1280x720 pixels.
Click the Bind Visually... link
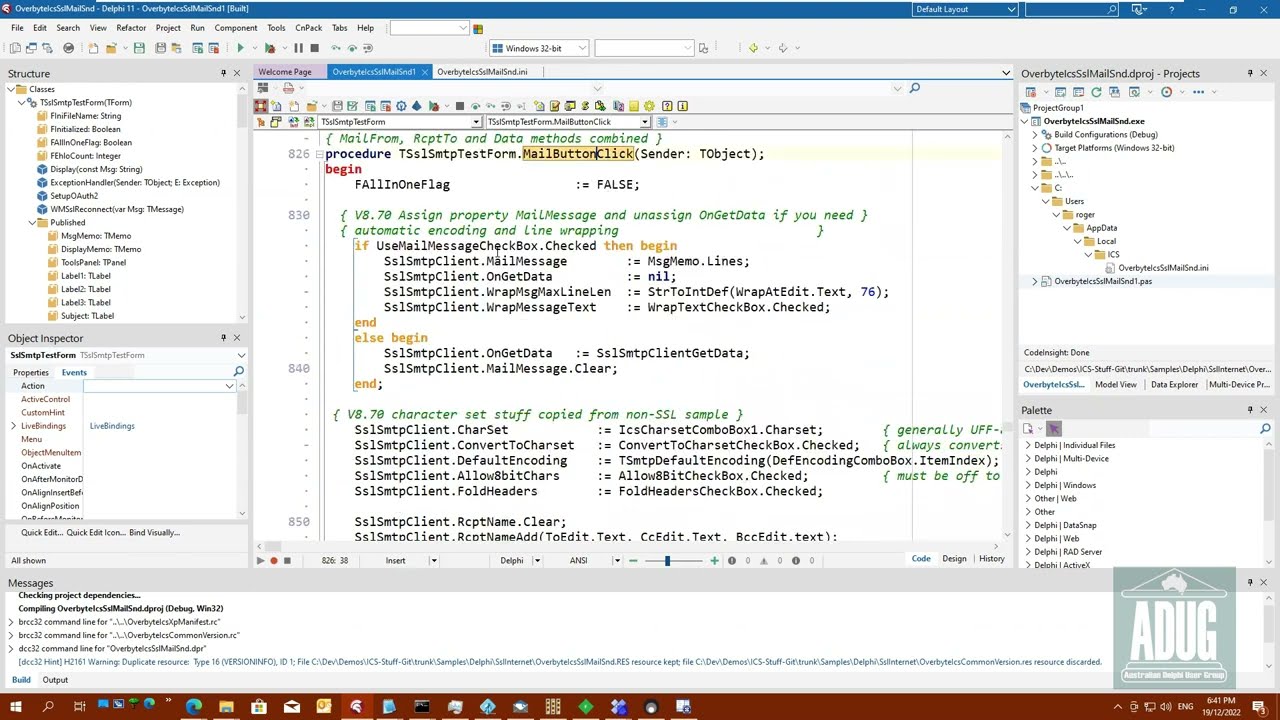pyautogui.click(x=154, y=533)
